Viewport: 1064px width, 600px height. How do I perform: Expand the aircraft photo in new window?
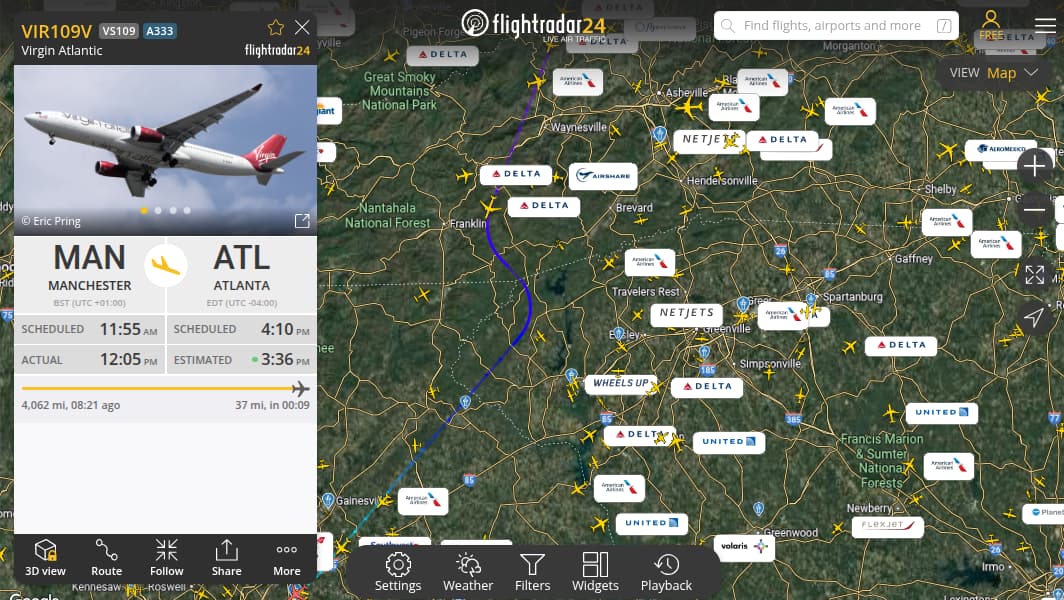pyautogui.click(x=302, y=221)
